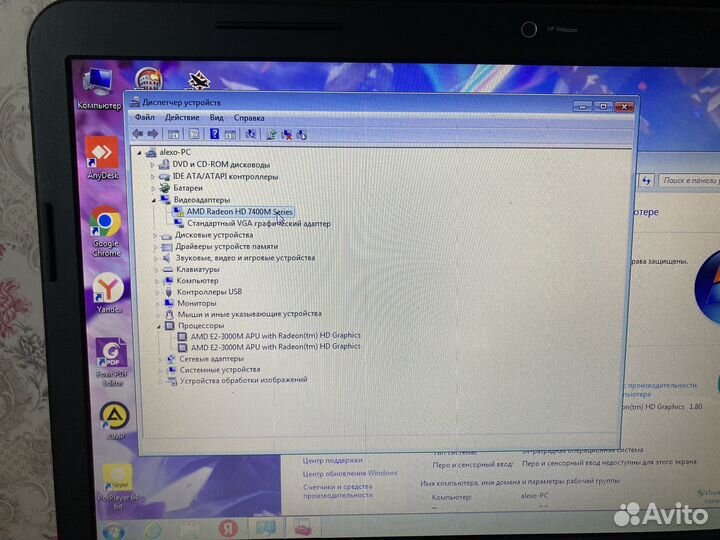Expand IDE ATA/ATAPI контроллеры
Screen dimensions: 720x540
[153, 176]
